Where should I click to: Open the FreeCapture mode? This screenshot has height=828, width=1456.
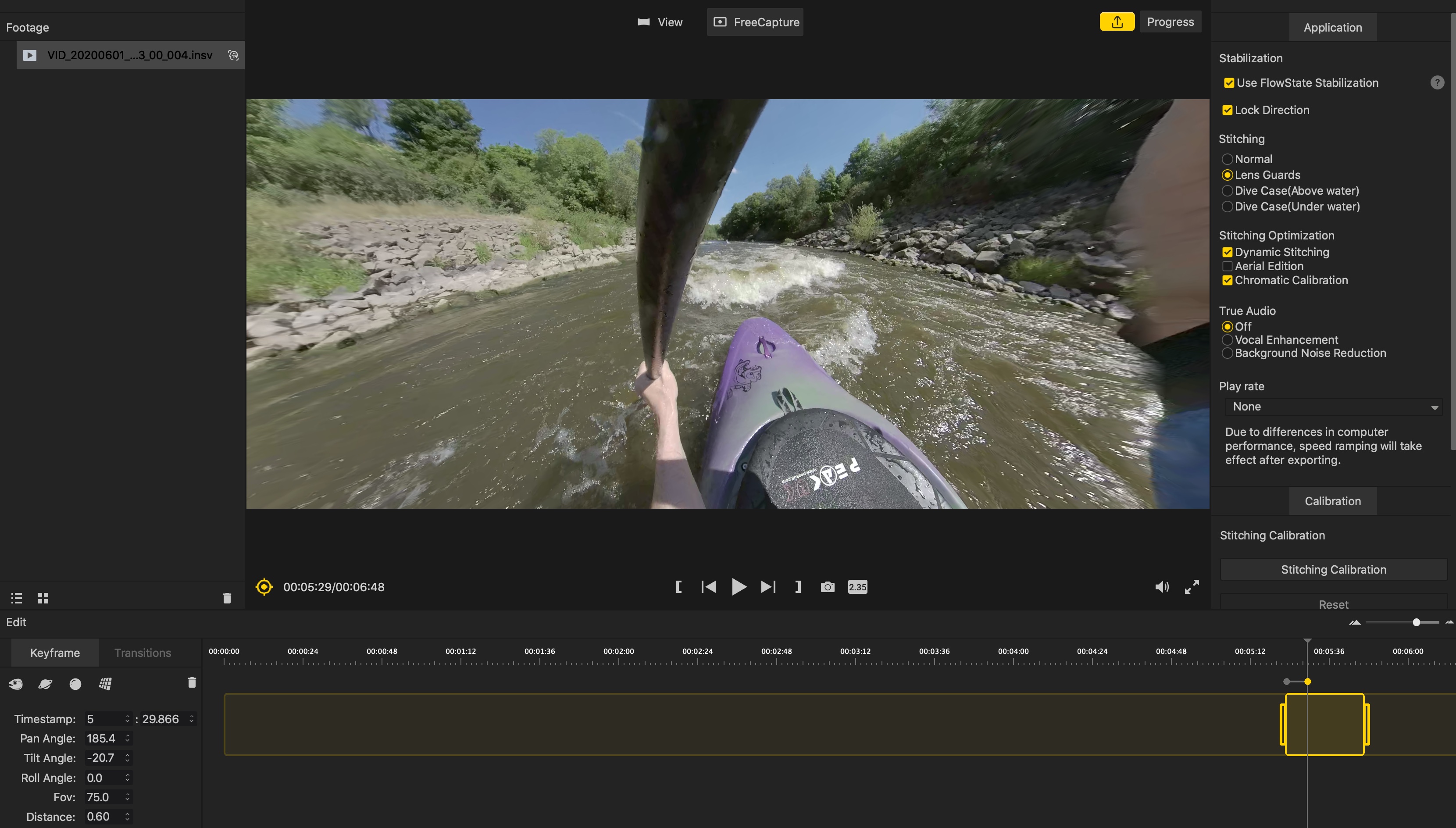(x=754, y=21)
